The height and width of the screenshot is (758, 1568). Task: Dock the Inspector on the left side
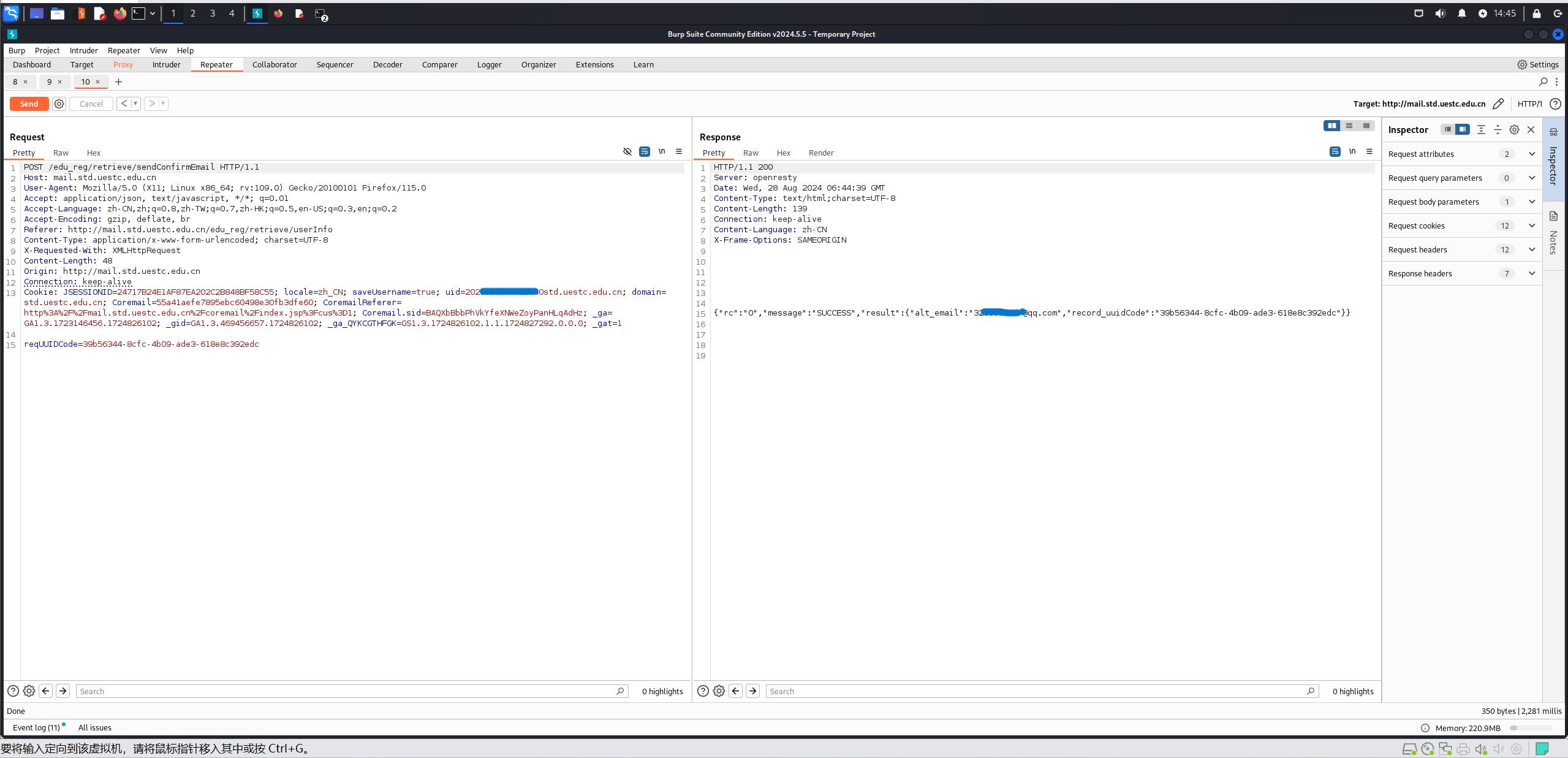click(1448, 129)
